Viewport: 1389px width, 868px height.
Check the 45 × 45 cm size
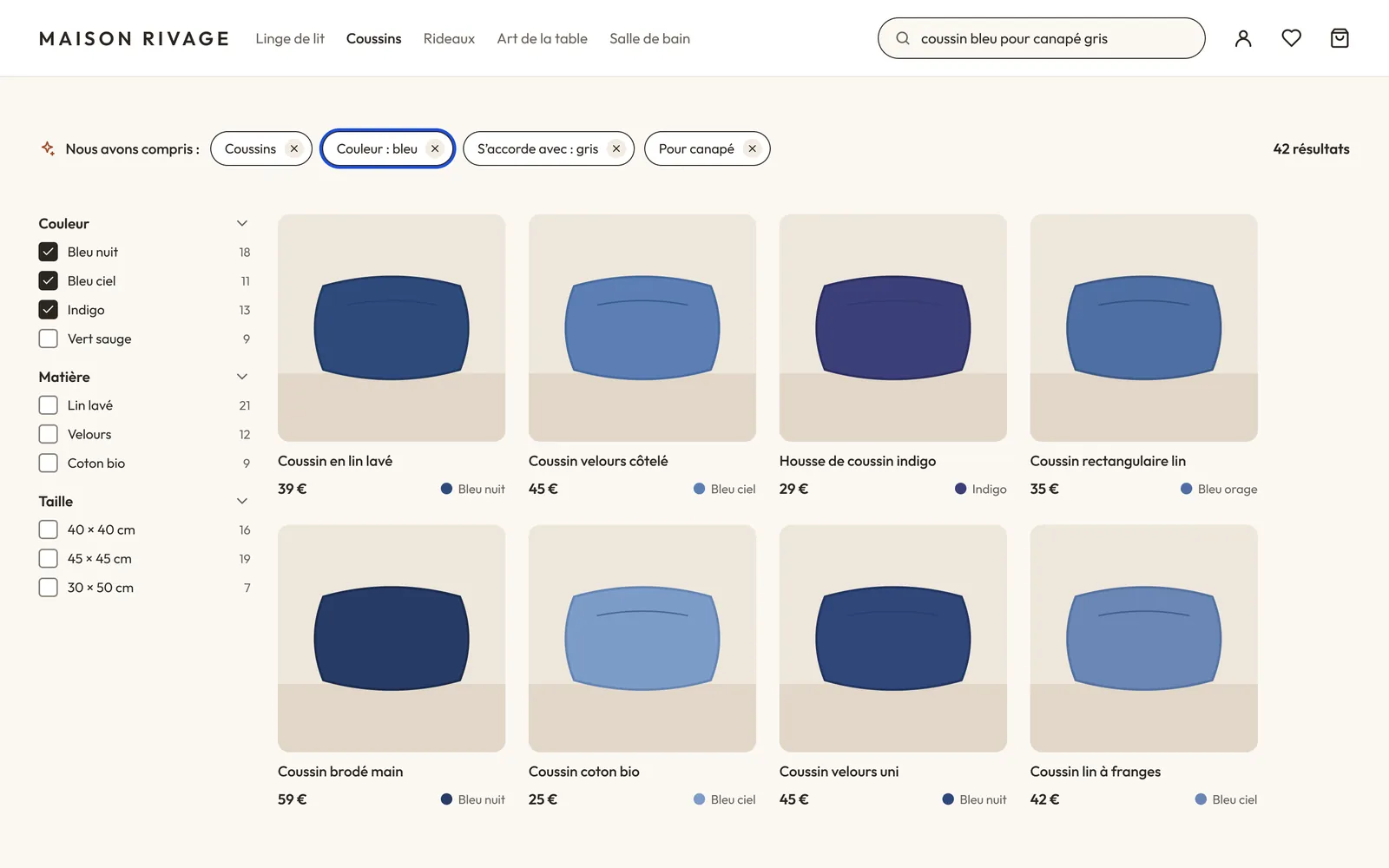pyautogui.click(x=49, y=558)
